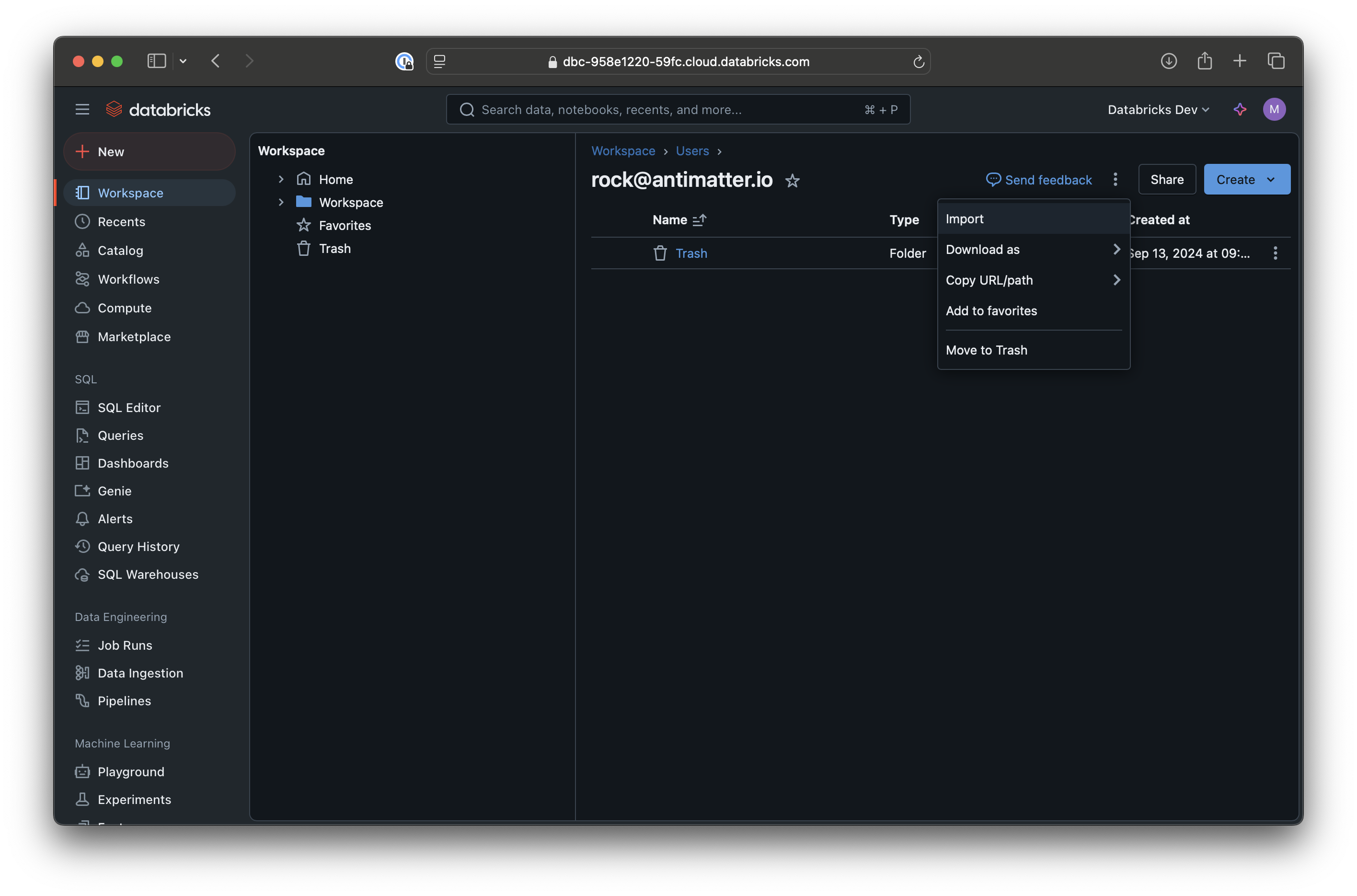1357x896 pixels.
Task: Click the Created at column header
Action: [1158, 220]
